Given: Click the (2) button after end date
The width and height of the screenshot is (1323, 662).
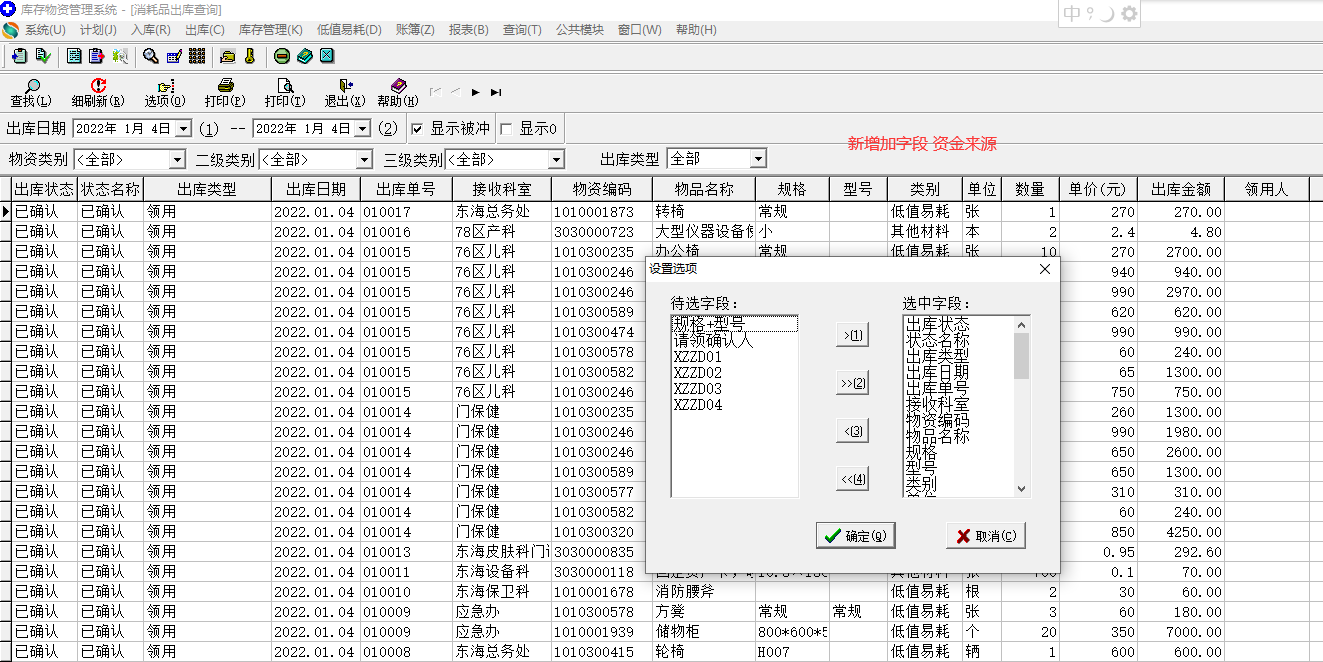Looking at the screenshot, I should click(x=389, y=129).
